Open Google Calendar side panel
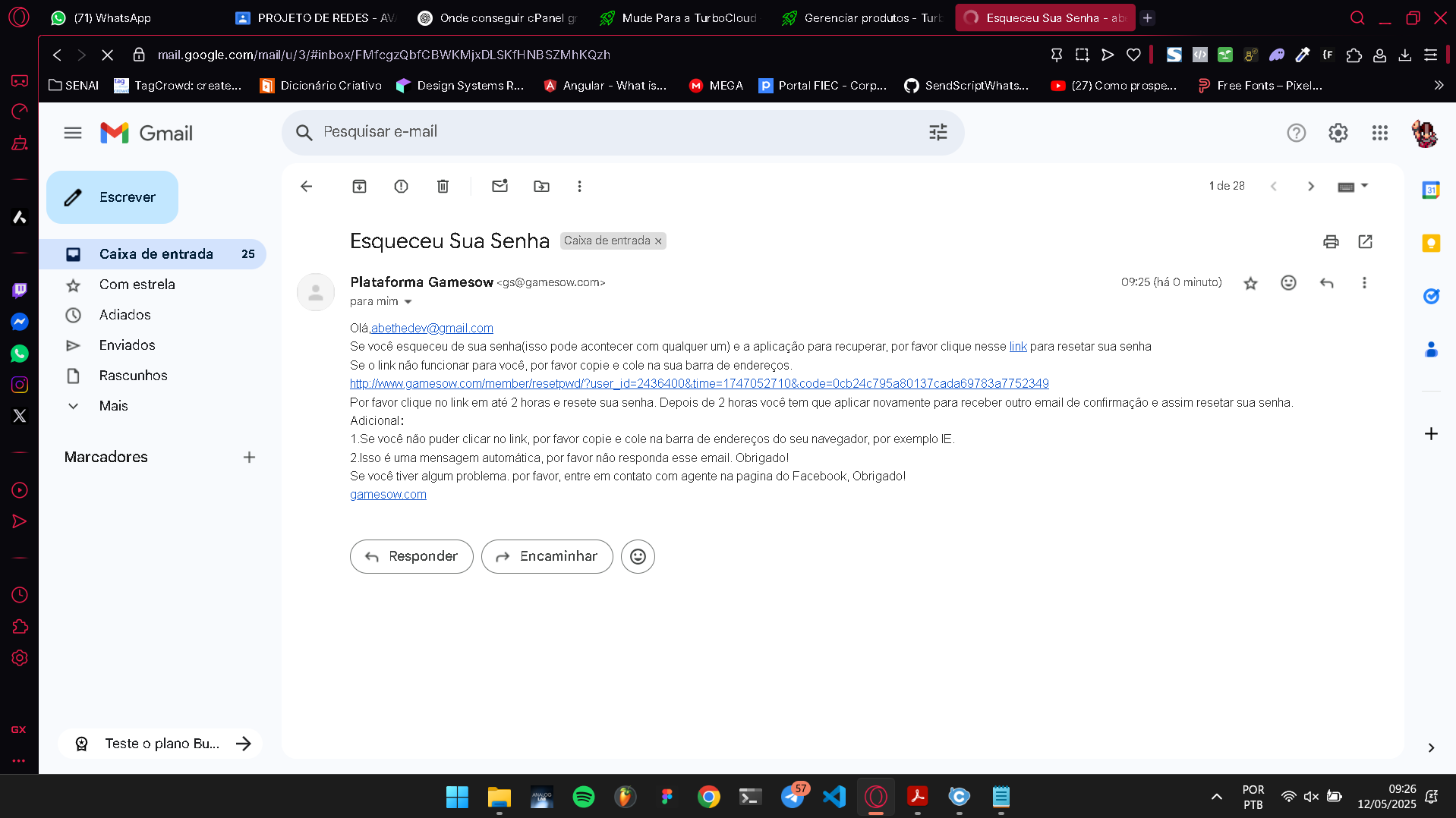Screen dimensions: 1456x818 [x=1430, y=190]
